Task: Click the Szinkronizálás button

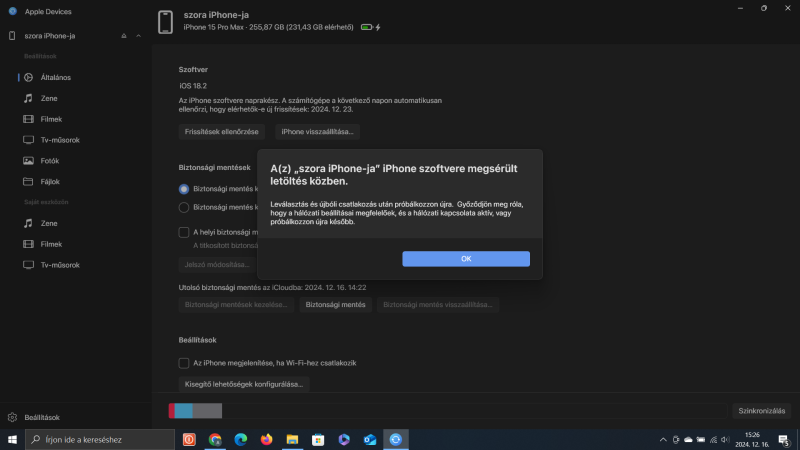Action: 762,411
